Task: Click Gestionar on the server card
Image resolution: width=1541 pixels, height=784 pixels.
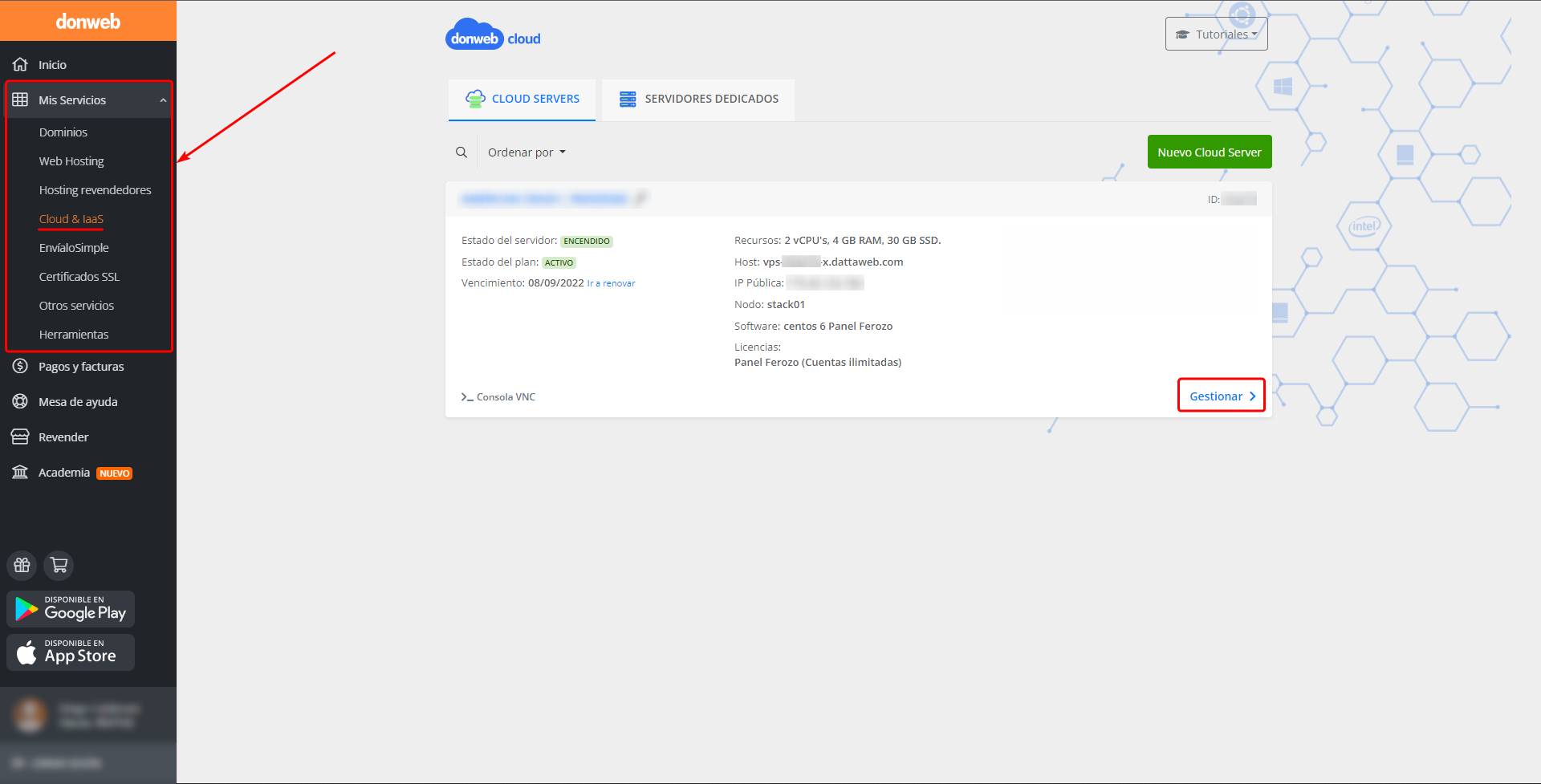Action: coord(1222,396)
